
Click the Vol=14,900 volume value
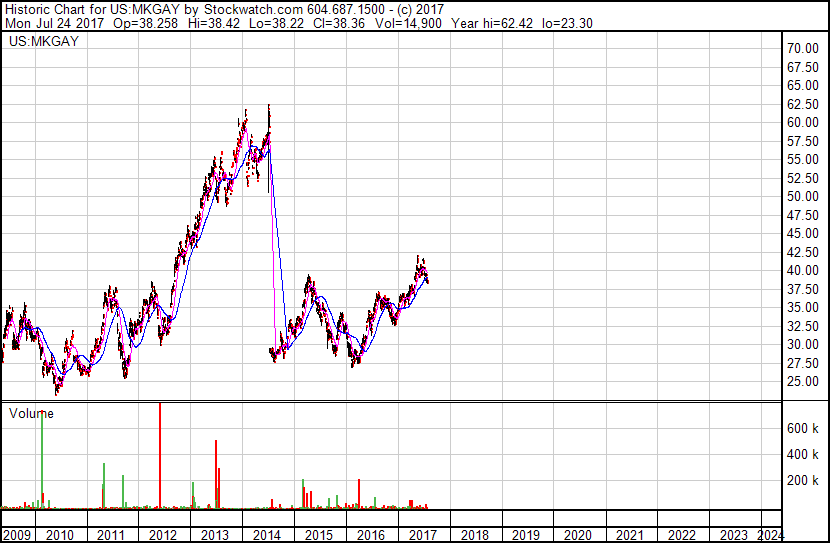click(x=408, y=23)
